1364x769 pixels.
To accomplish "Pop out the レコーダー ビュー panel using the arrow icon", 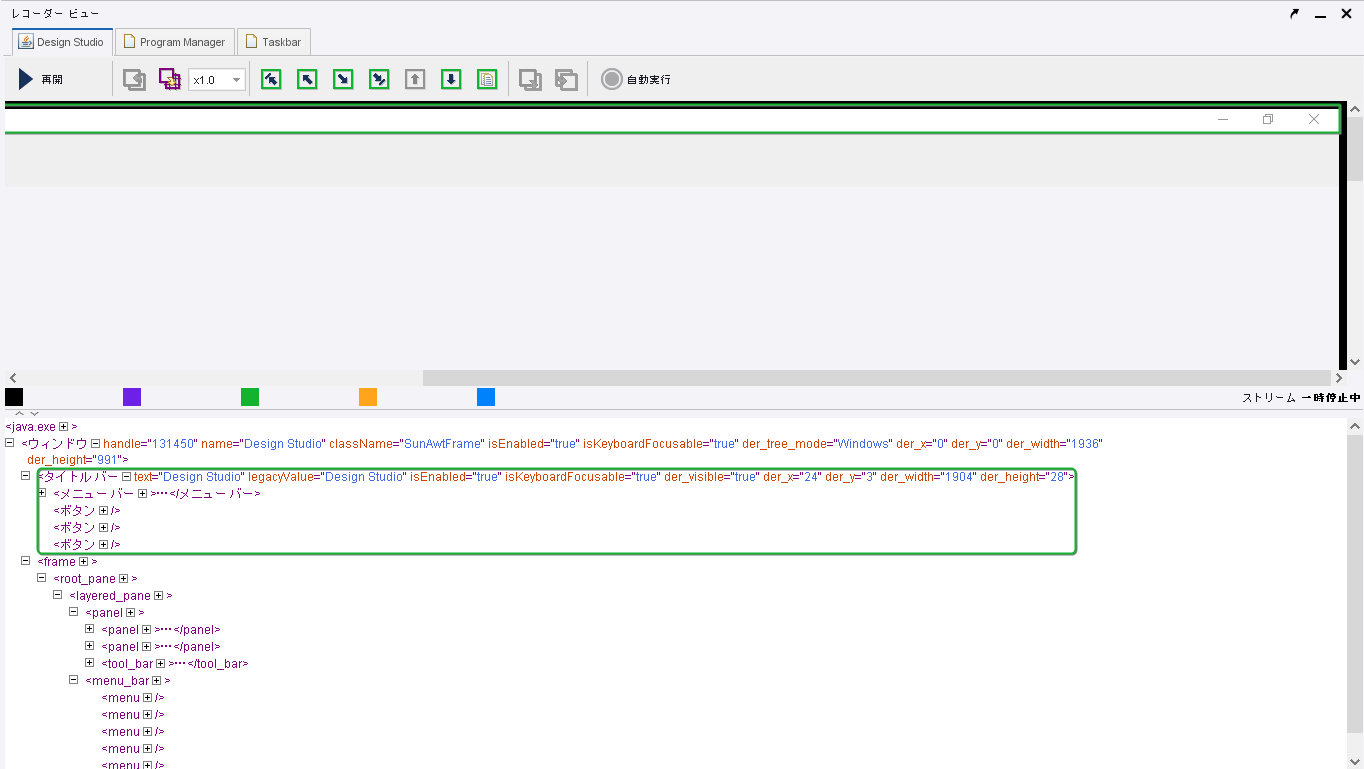I will tap(1294, 14).
